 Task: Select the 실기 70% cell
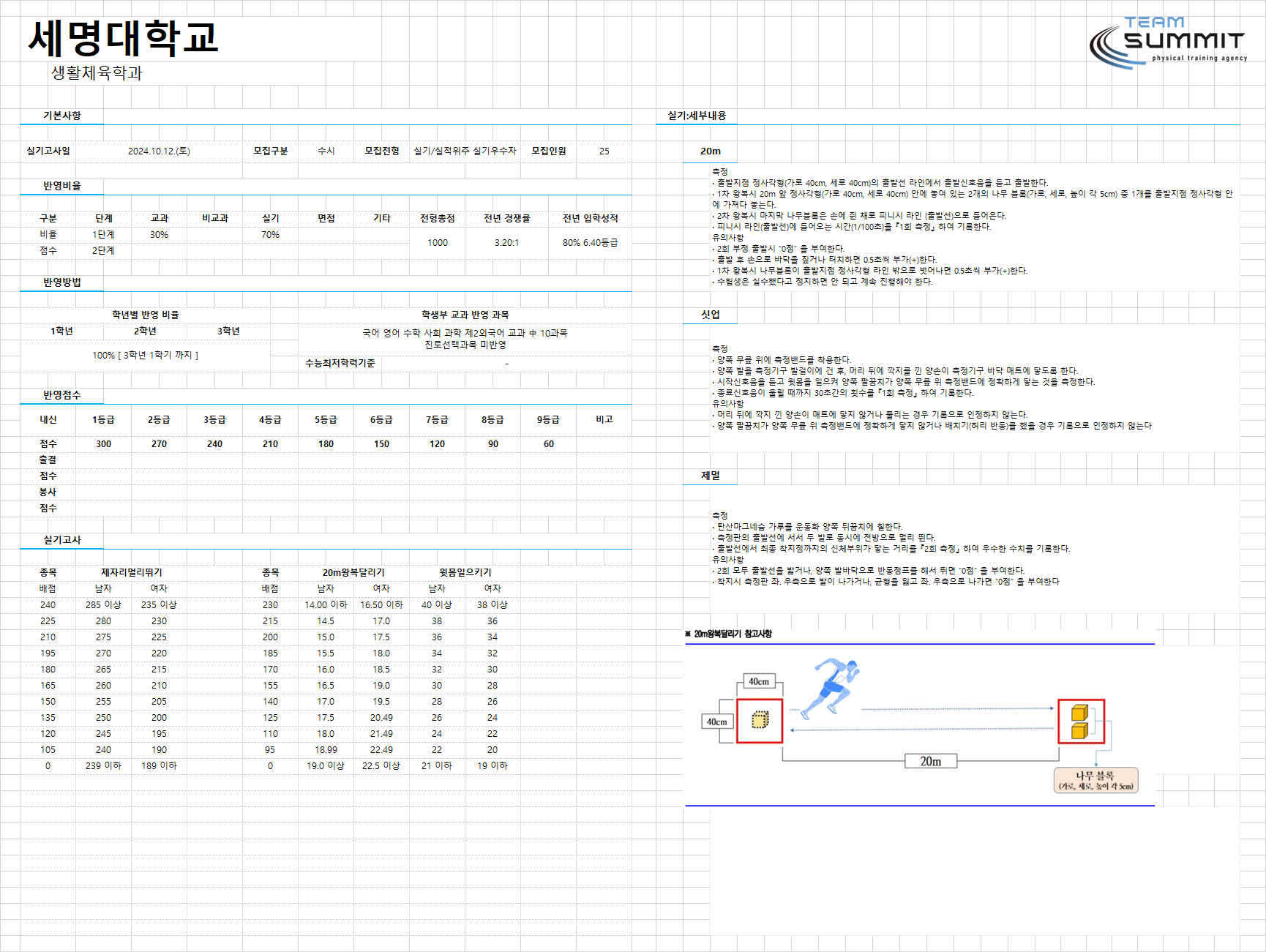point(270,235)
